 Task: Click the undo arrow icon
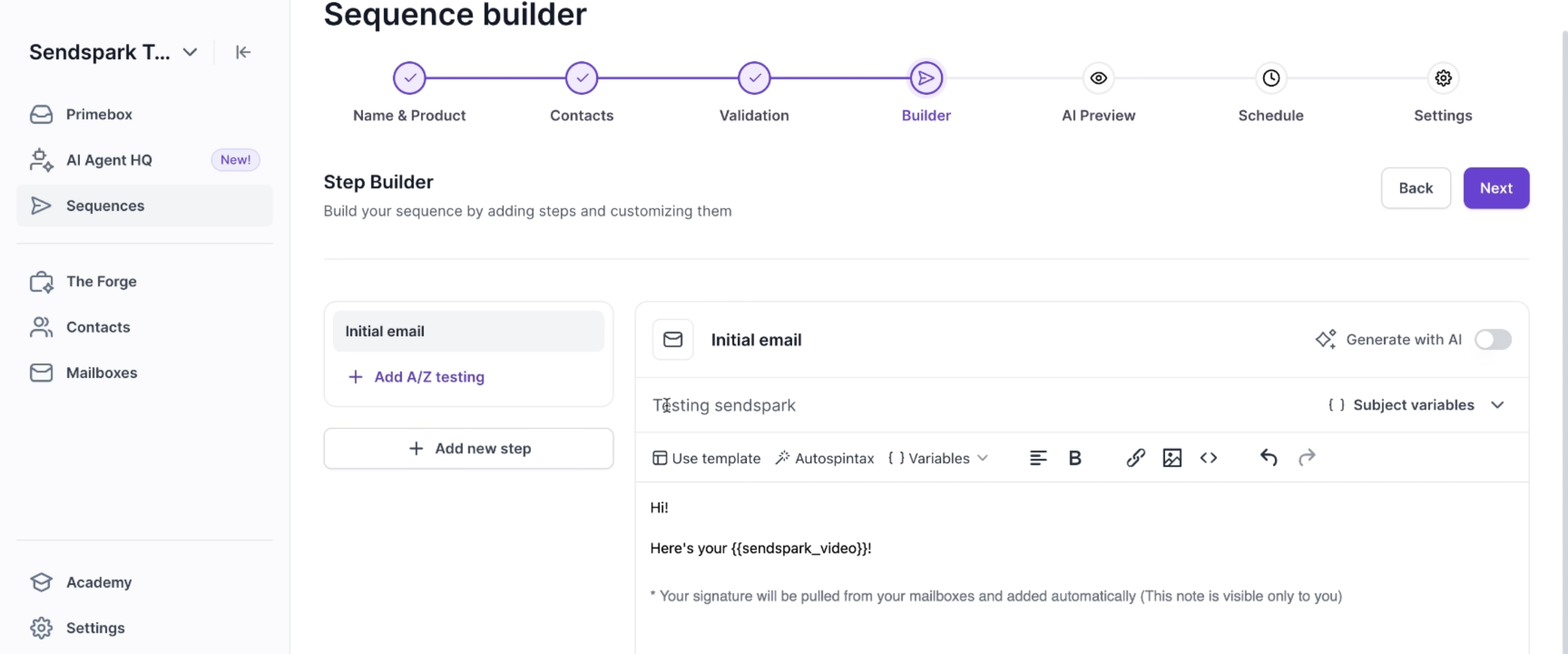[x=1268, y=457]
